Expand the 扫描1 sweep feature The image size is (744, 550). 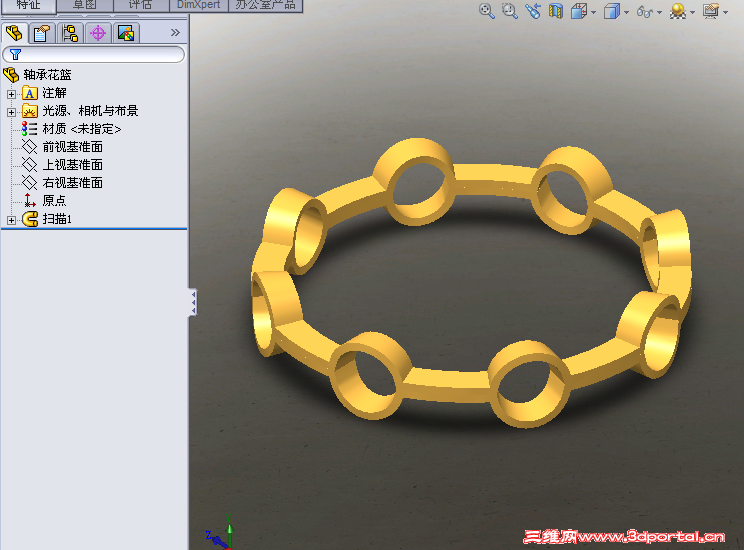11,220
